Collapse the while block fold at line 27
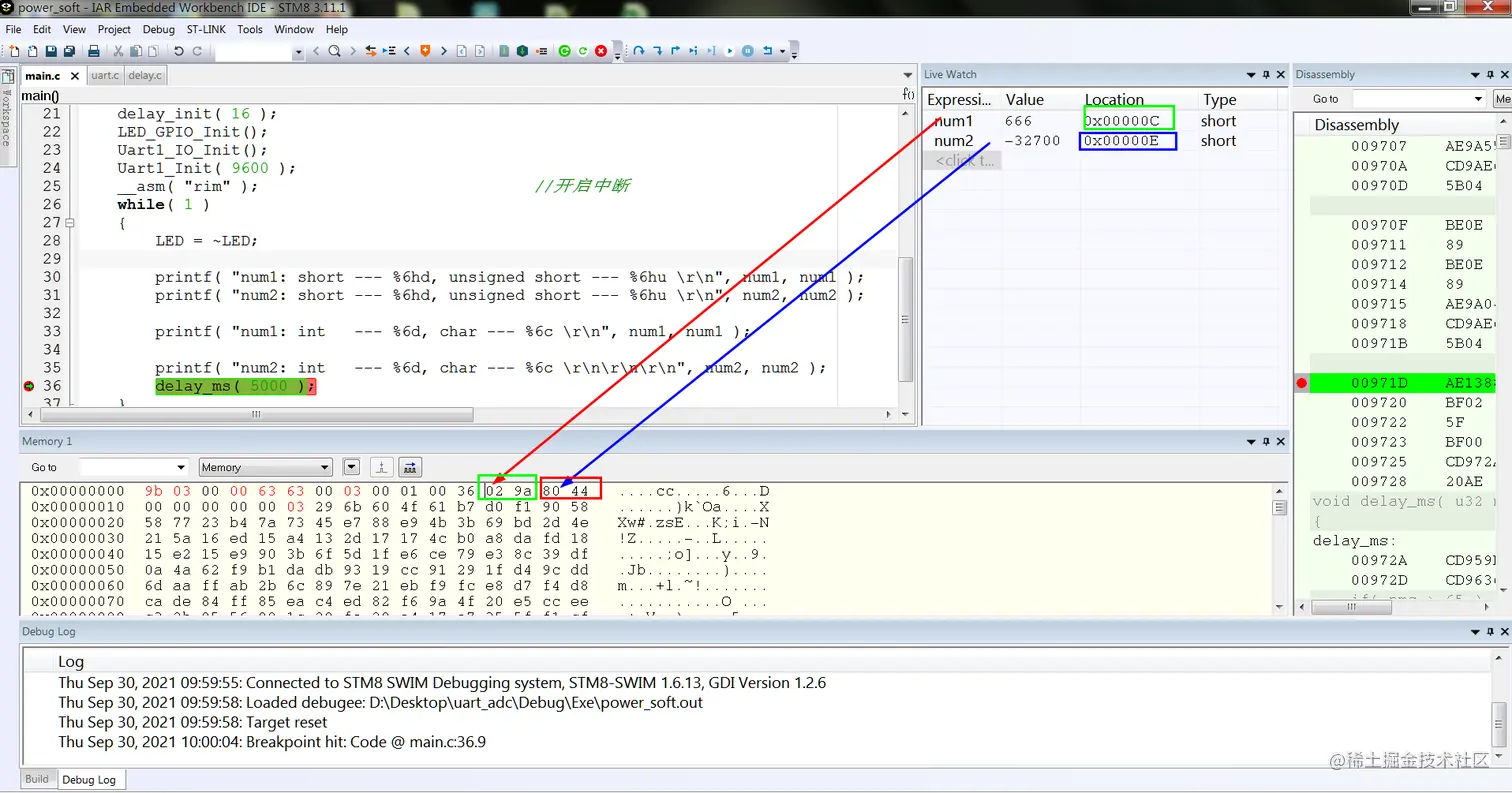Image resolution: width=1512 pixels, height=793 pixels. [68, 223]
